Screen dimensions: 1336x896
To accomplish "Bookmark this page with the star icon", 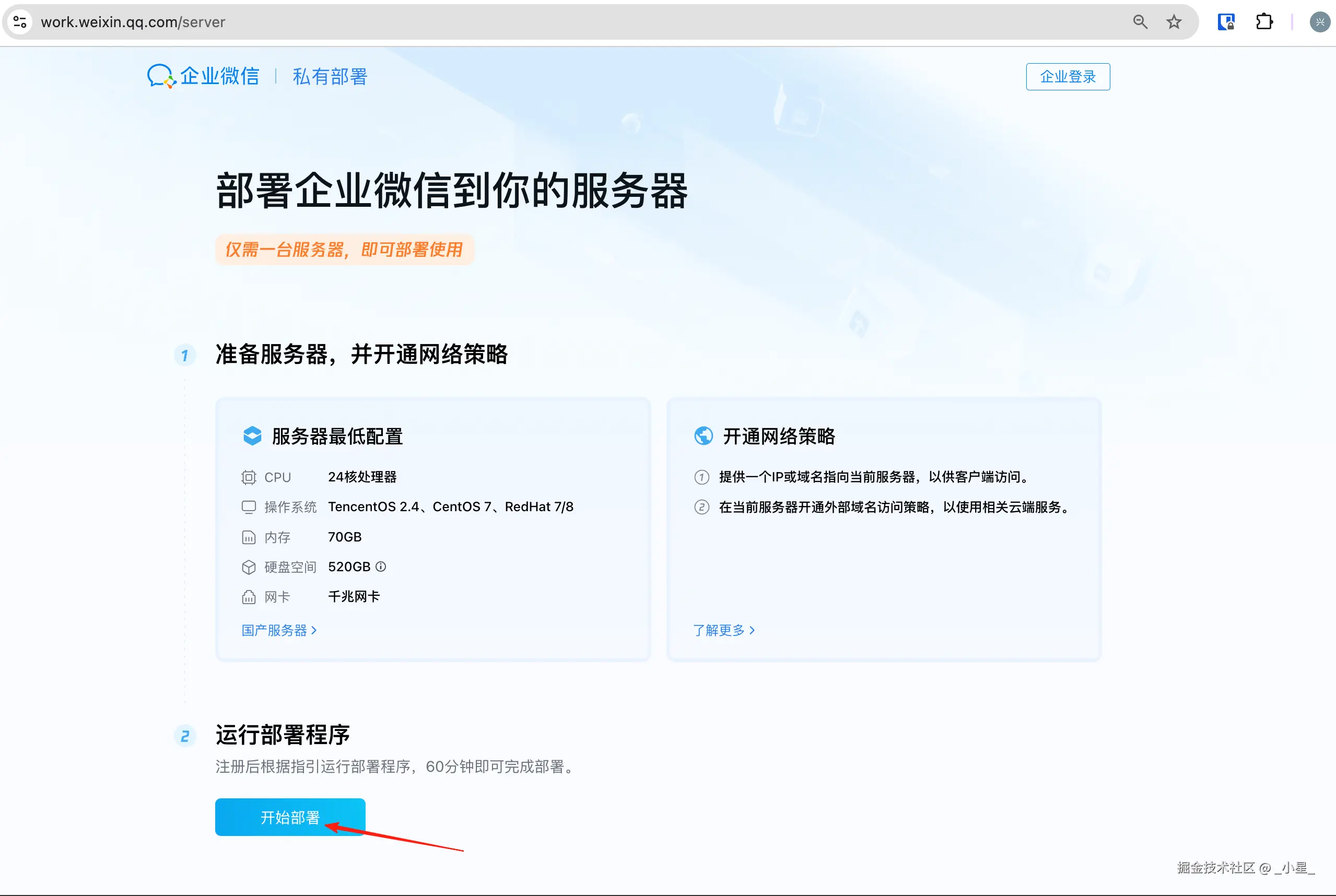I will coord(1174,22).
